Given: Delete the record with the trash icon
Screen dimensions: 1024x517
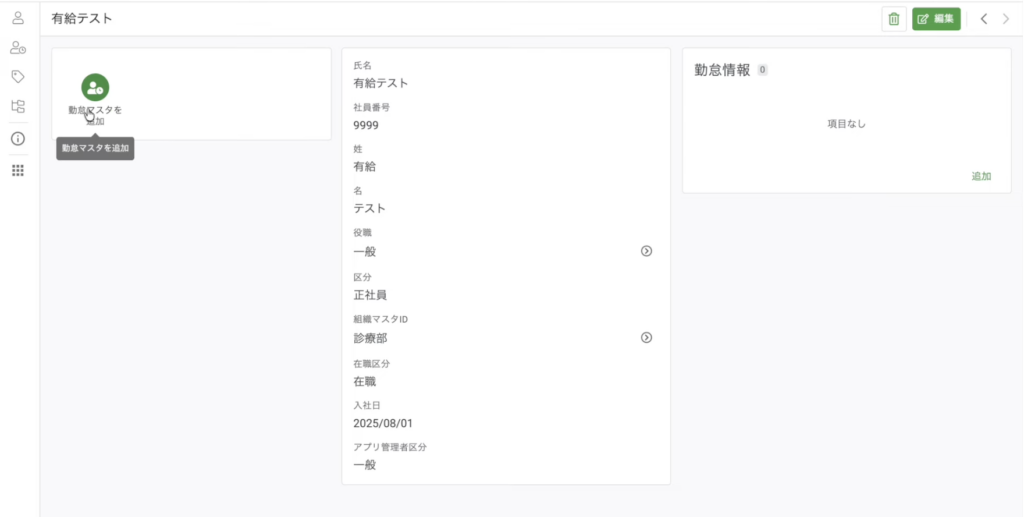Looking at the screenshot, I should (x=894, y=19).
